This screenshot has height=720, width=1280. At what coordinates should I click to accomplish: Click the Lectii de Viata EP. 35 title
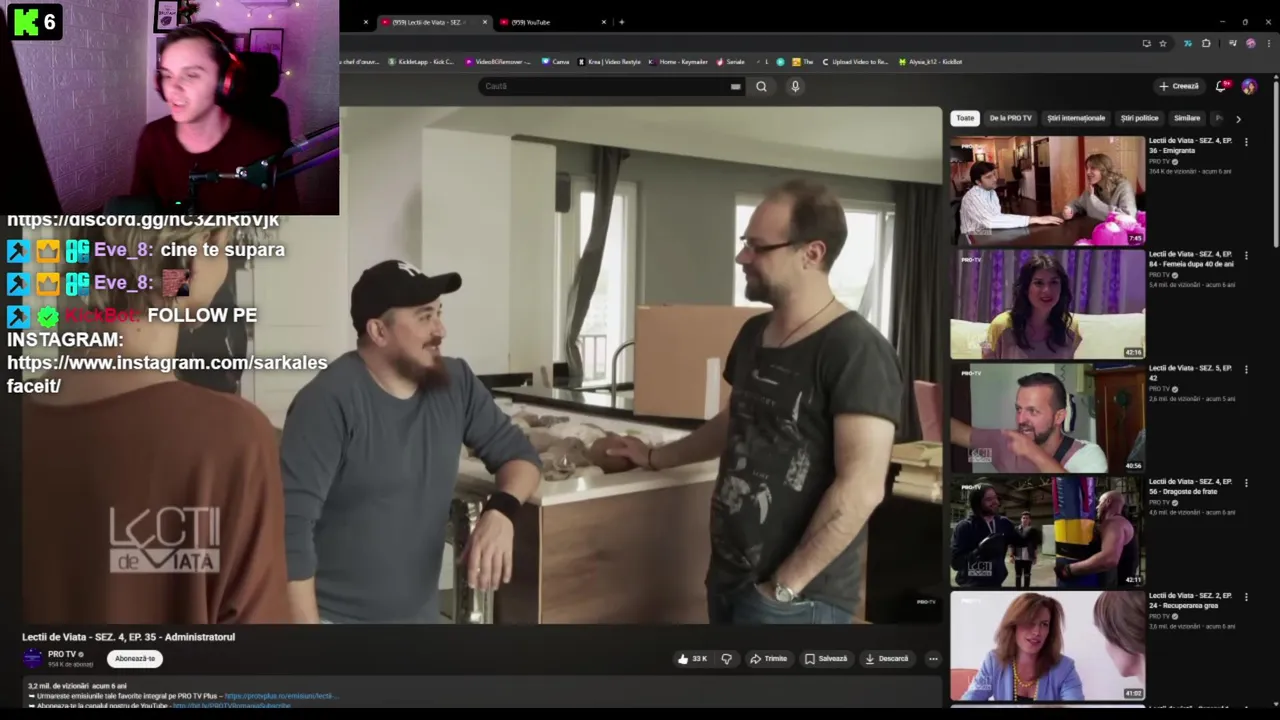tap(128, 637)
